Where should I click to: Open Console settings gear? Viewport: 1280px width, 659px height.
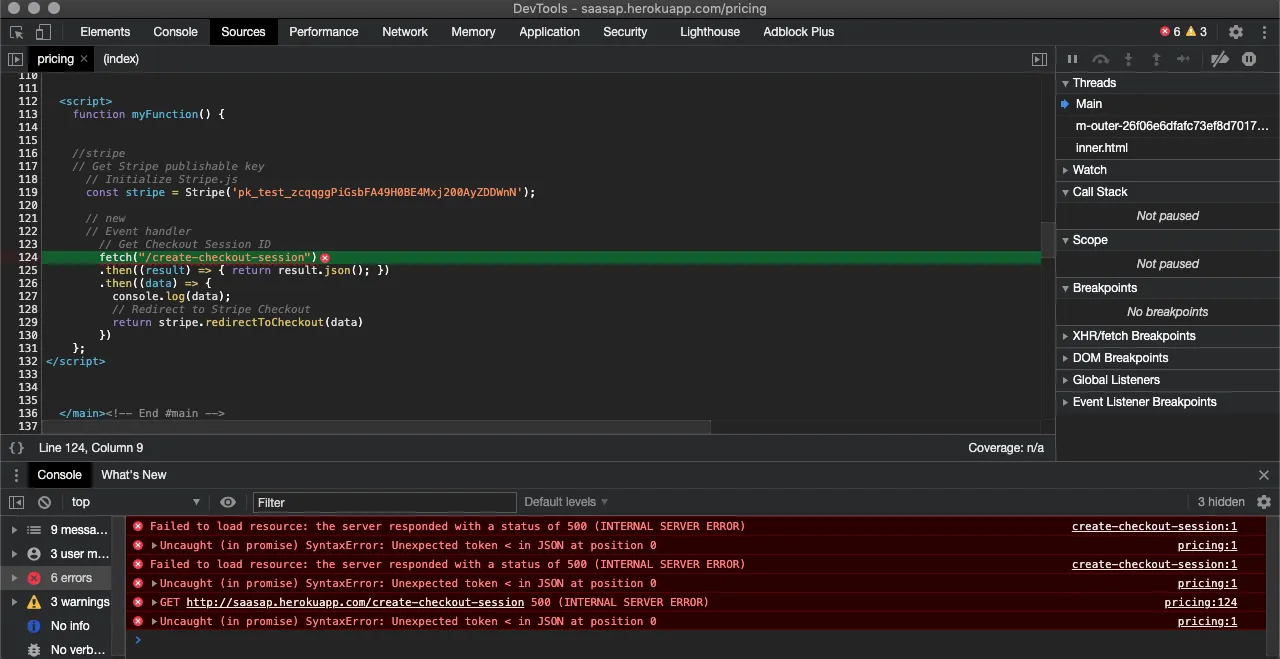(x=1264, y=502)
